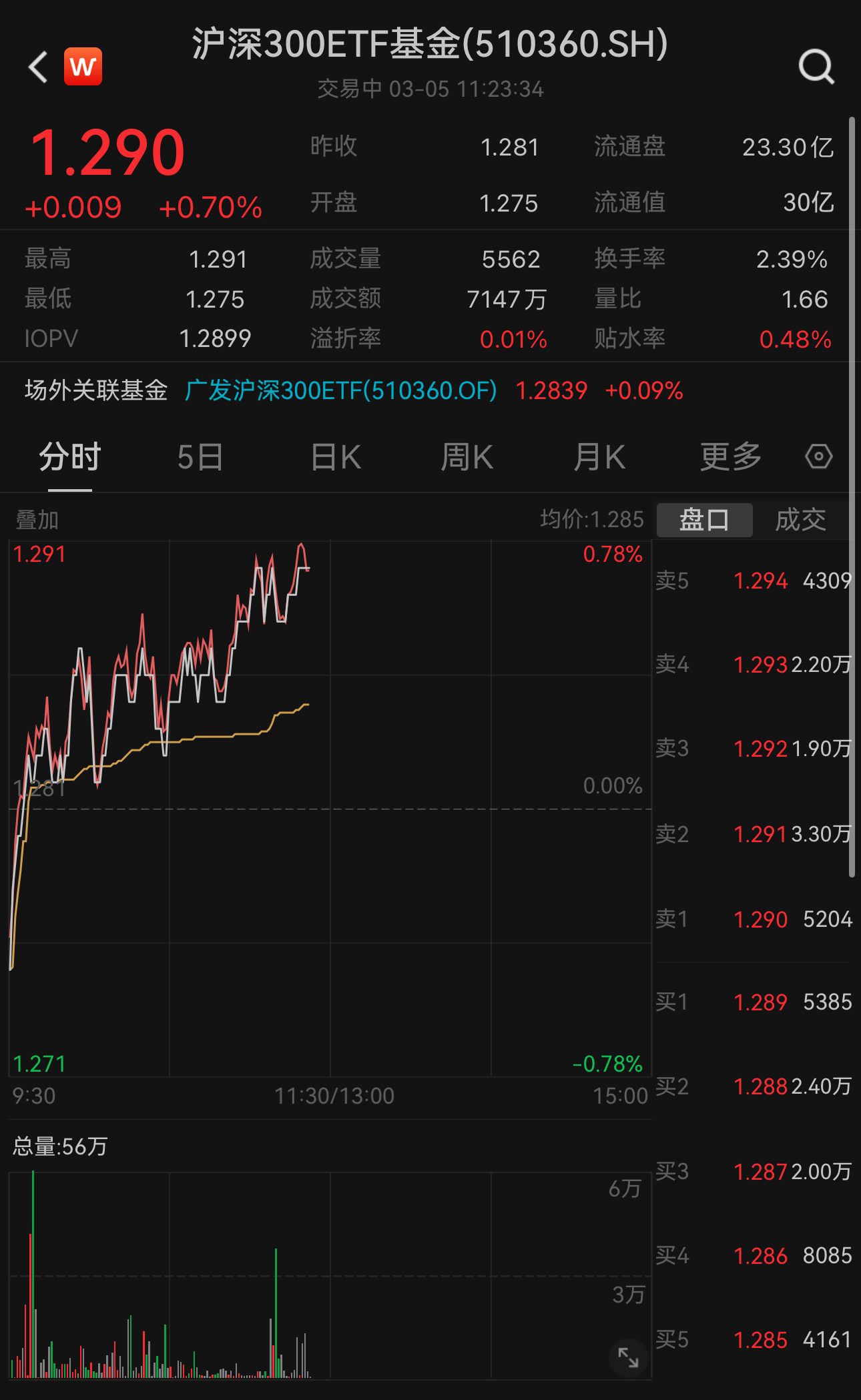Tap the large current price 1.290
This screenshot has height=1400, width=861.
pyautogui.click(x=108, y=153)
